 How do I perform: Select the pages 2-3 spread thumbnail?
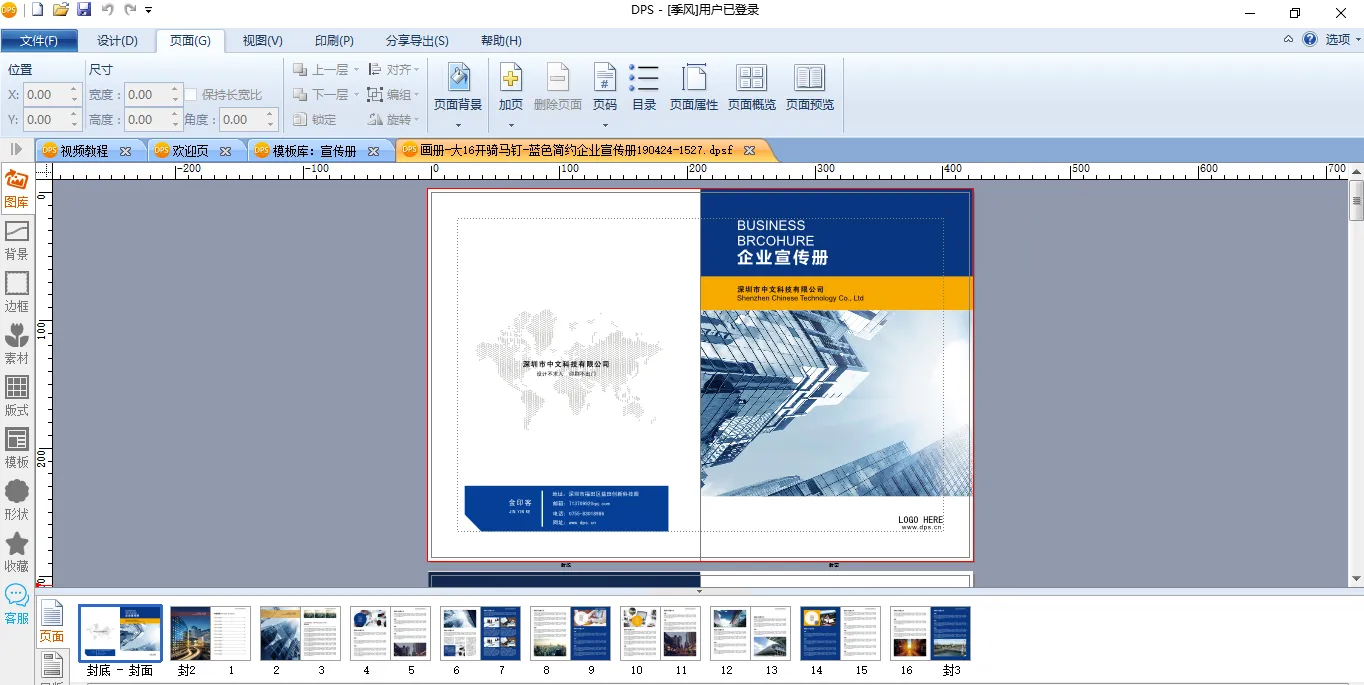300,633
